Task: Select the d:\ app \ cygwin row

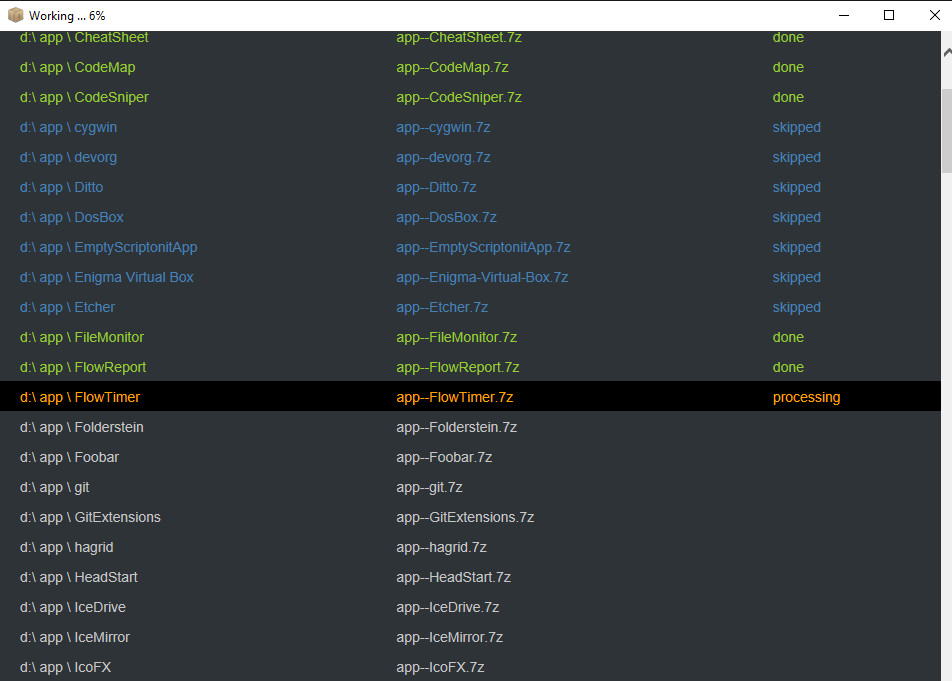Action: 471,127
